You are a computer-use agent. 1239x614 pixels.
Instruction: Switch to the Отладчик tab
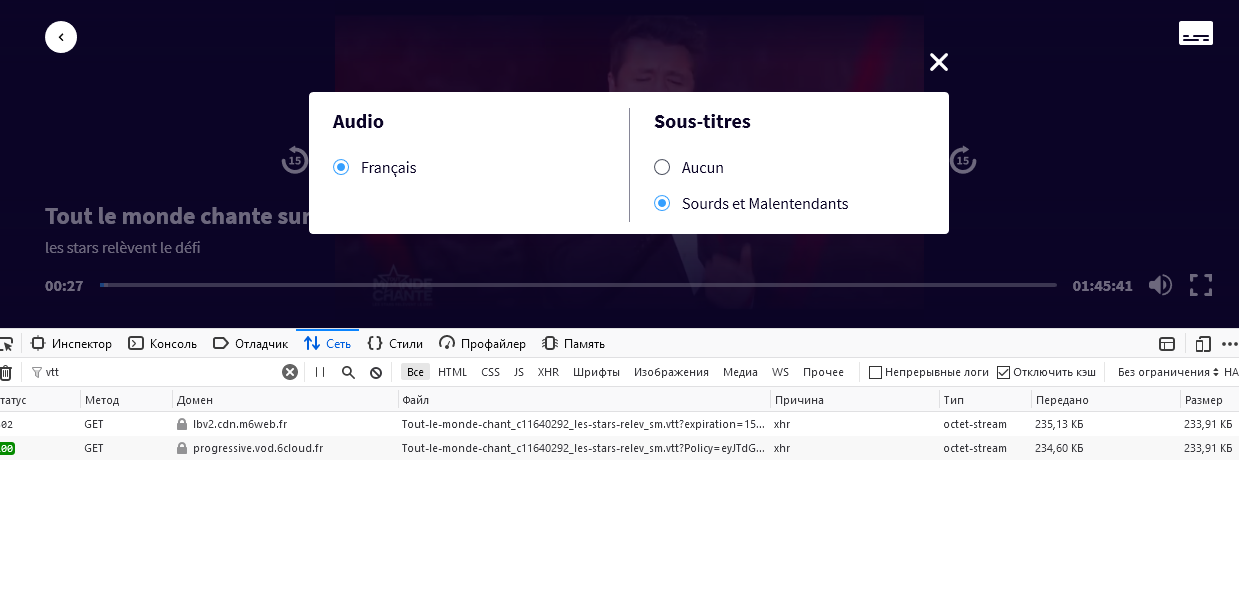point(250,344)
